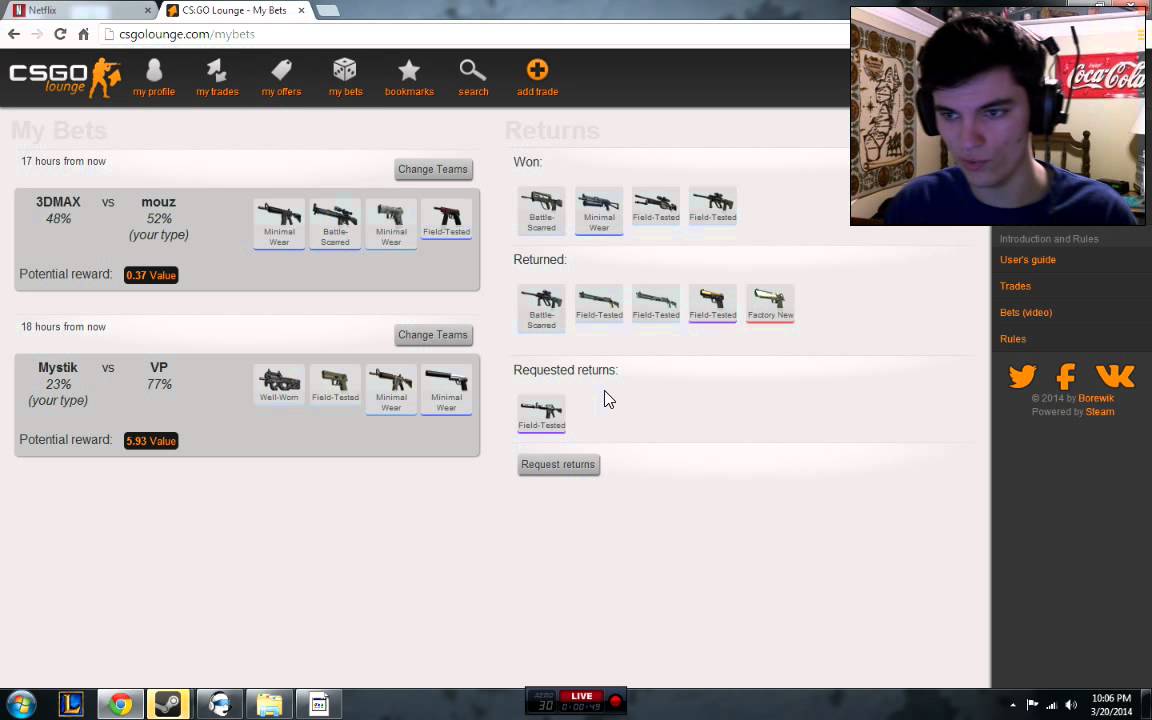Open a new browser tab

coord(328,10)
